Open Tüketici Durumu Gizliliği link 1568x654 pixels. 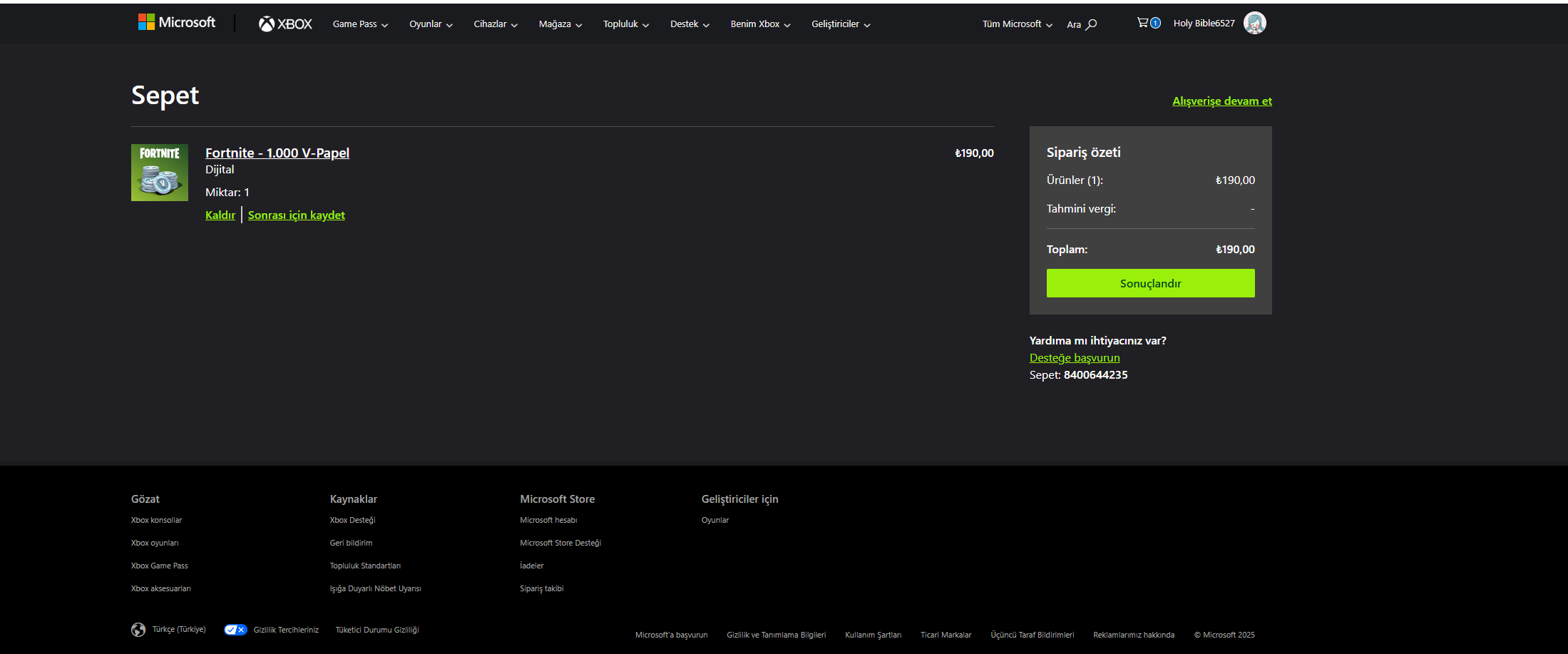pos(377,630)
